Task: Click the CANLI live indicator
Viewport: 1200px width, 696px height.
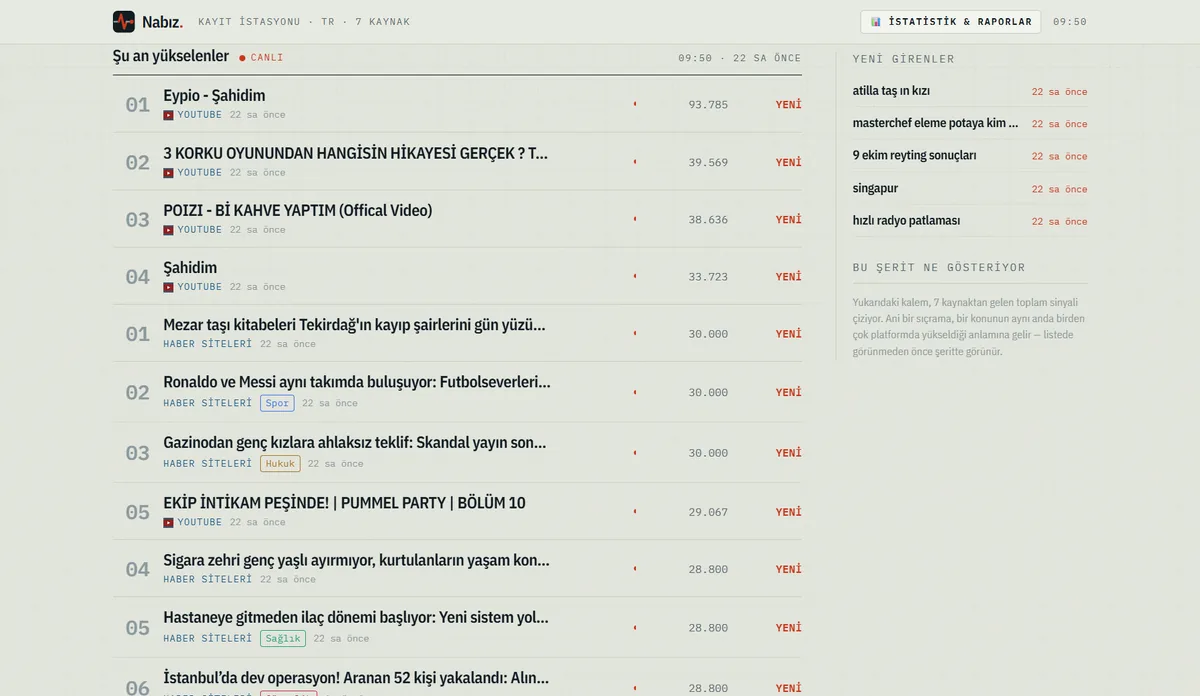Action: [262, 58]
